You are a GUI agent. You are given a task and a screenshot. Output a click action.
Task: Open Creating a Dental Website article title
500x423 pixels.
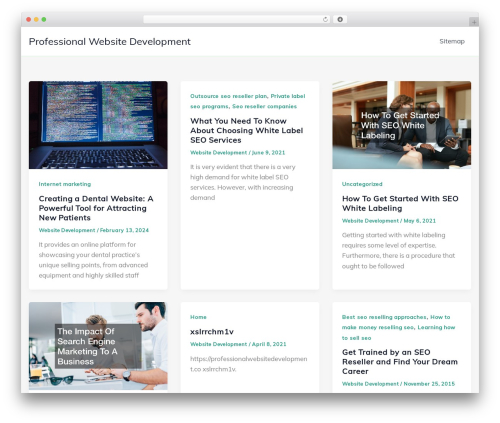pyautogui.click(x=96, y=208)
